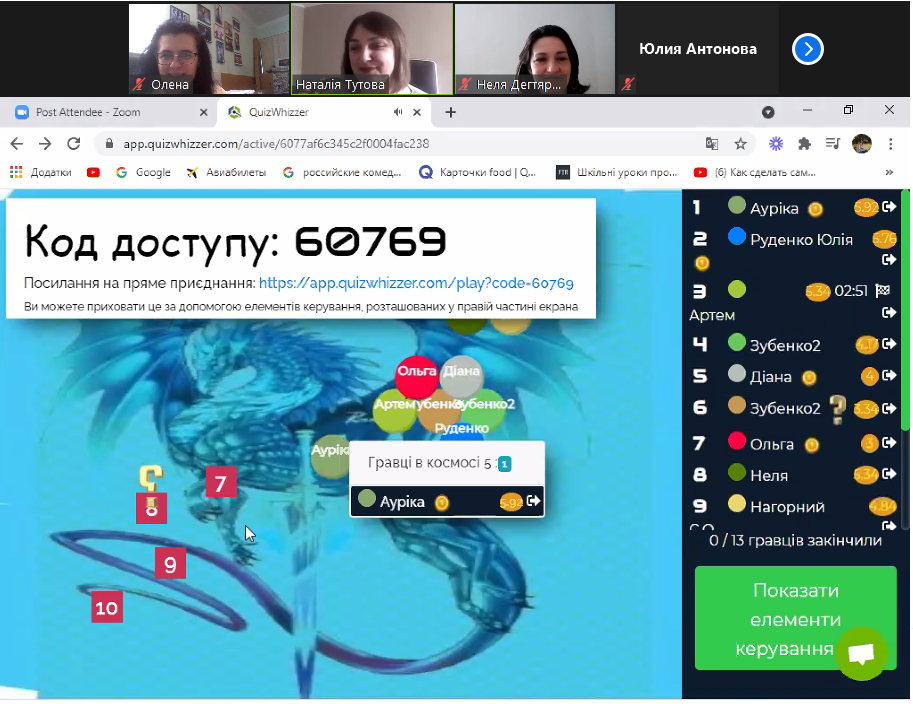Open the Шкільні уроки про... bookmark
The height and width of the screenshot is (704, 913).
617,172
